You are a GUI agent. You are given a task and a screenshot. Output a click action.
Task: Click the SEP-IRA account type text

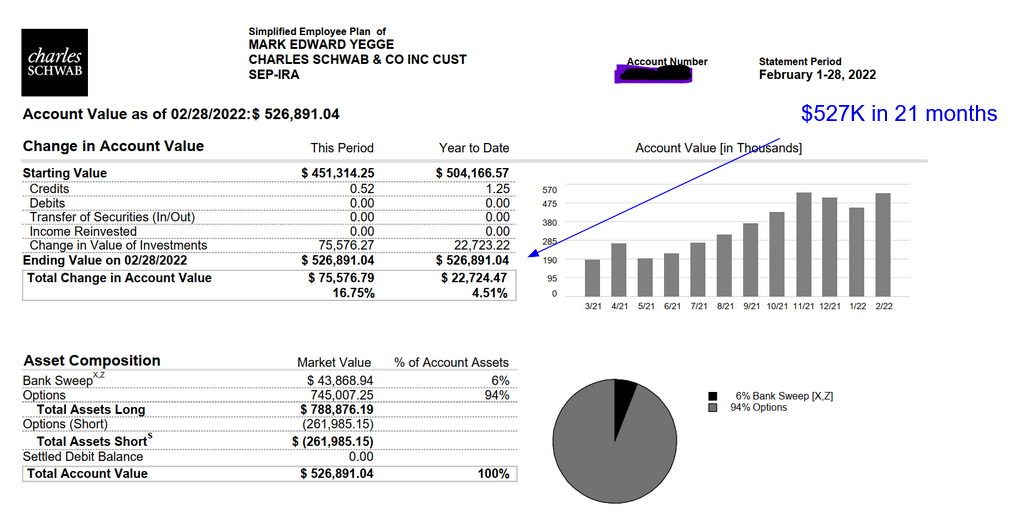click(274, 74)
